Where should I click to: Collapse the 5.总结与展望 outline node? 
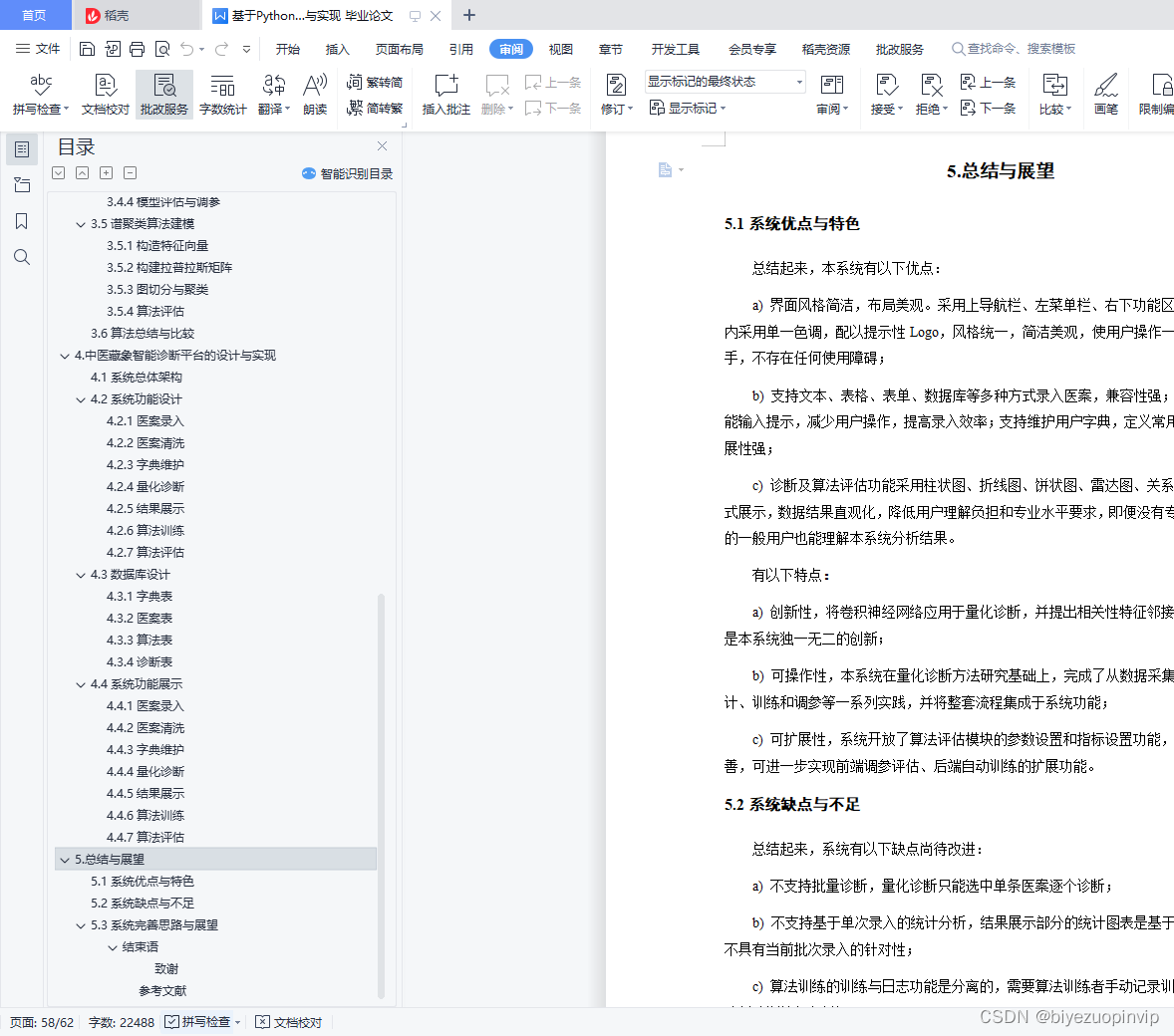point(65,860)
